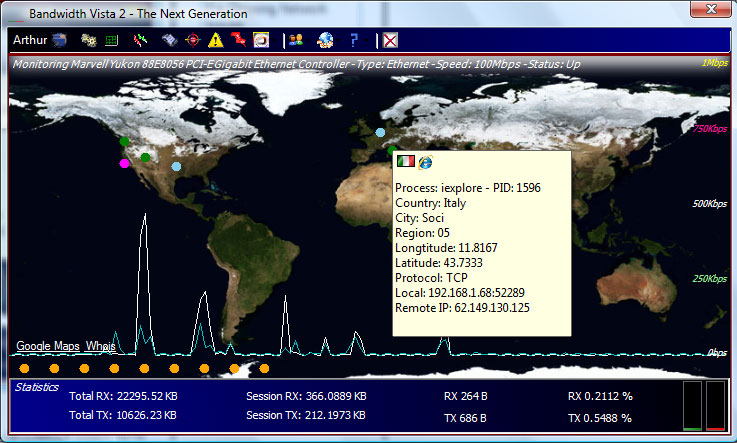737x443 pixels.
Task: Click the 'RX 264 B' reading
Action: tap(465, 396)
